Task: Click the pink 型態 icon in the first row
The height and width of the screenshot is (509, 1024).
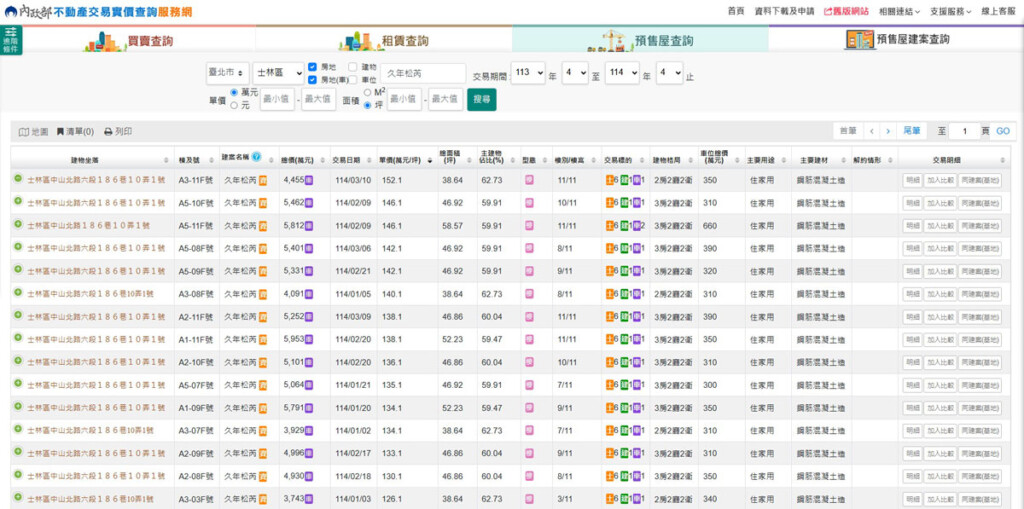Action: click(x=529, y=180)
